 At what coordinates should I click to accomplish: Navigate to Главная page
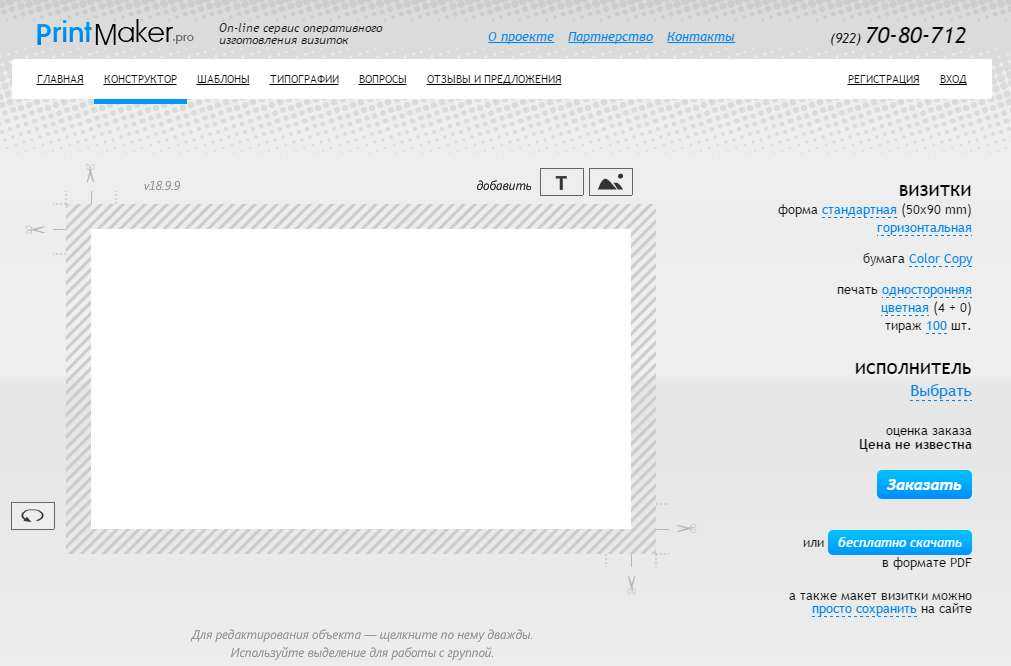pos(60,79)
